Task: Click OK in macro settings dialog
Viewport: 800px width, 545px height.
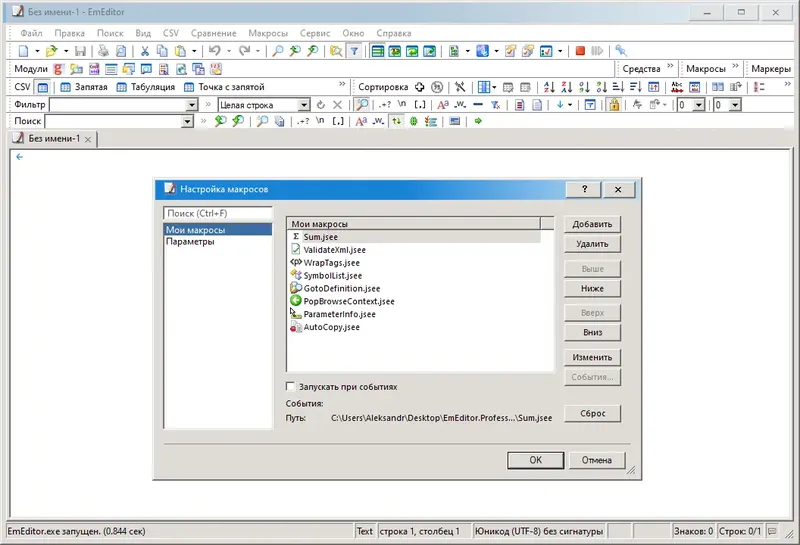Action: tap(535, 460)
